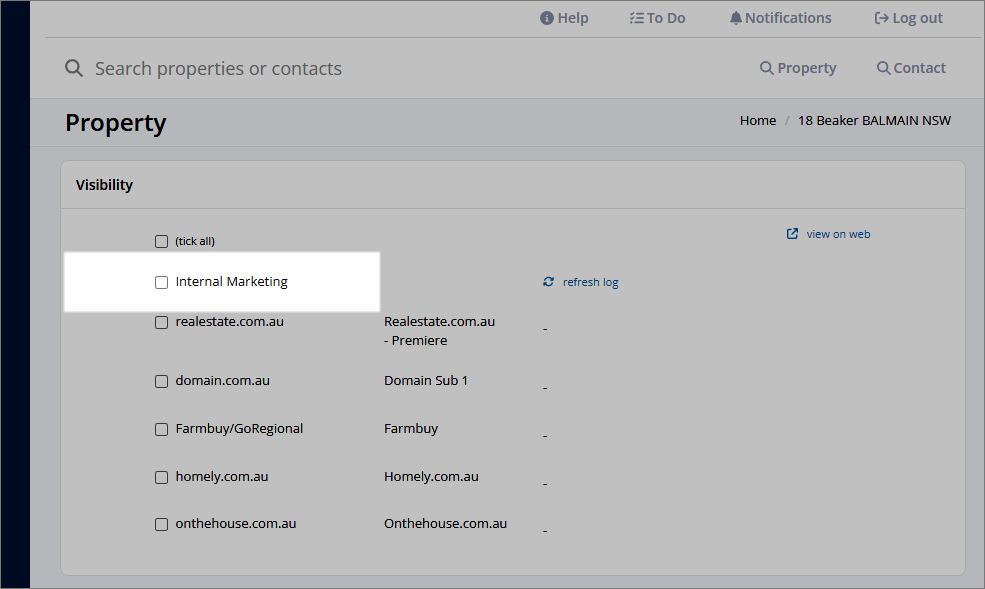Image resolution: width=985 pixels, height=589 pixels.
Task: Click the Help info icon
Action: coord(547,18)
